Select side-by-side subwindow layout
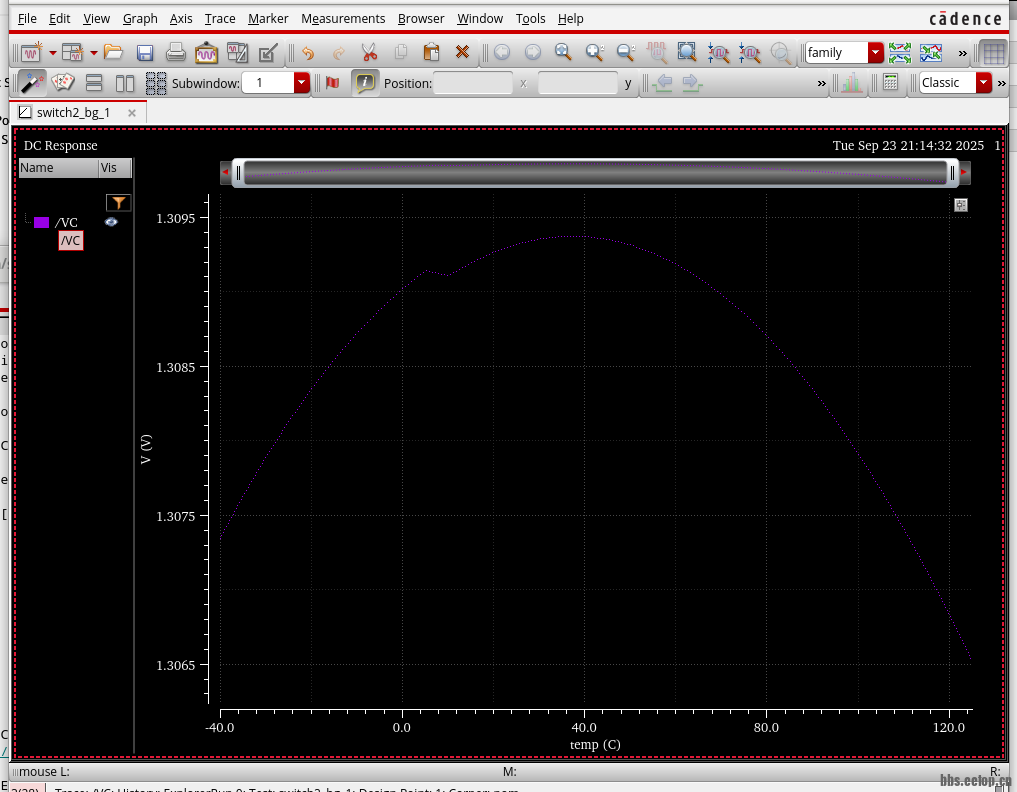 [x=125, y=83]
